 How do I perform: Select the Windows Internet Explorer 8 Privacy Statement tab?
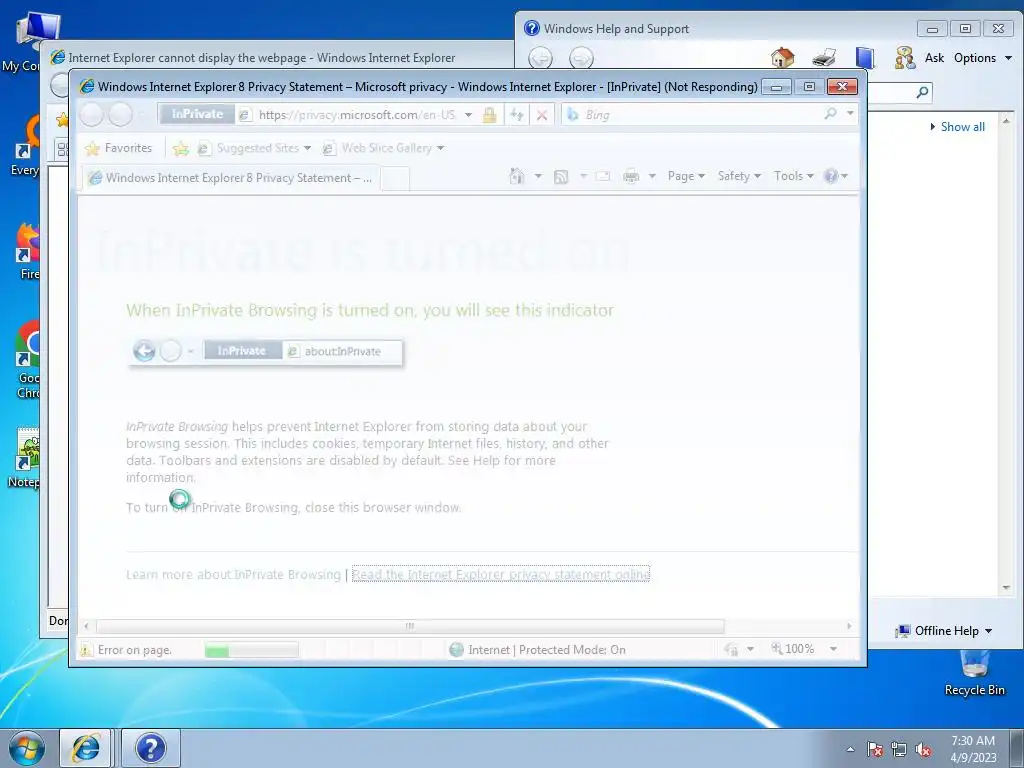[x=229, y=178]
